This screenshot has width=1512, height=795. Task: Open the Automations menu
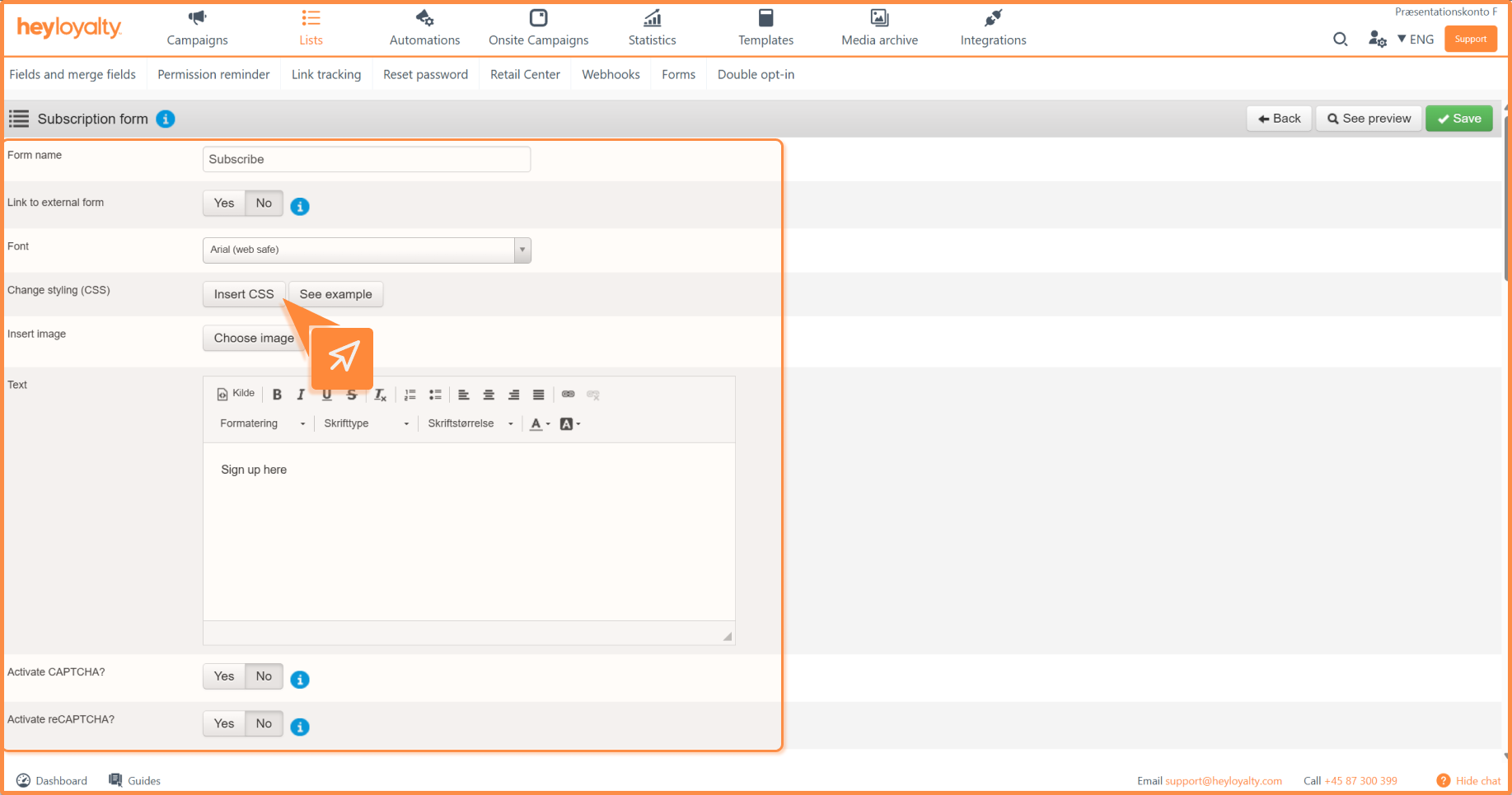click(x=424, y=28)
